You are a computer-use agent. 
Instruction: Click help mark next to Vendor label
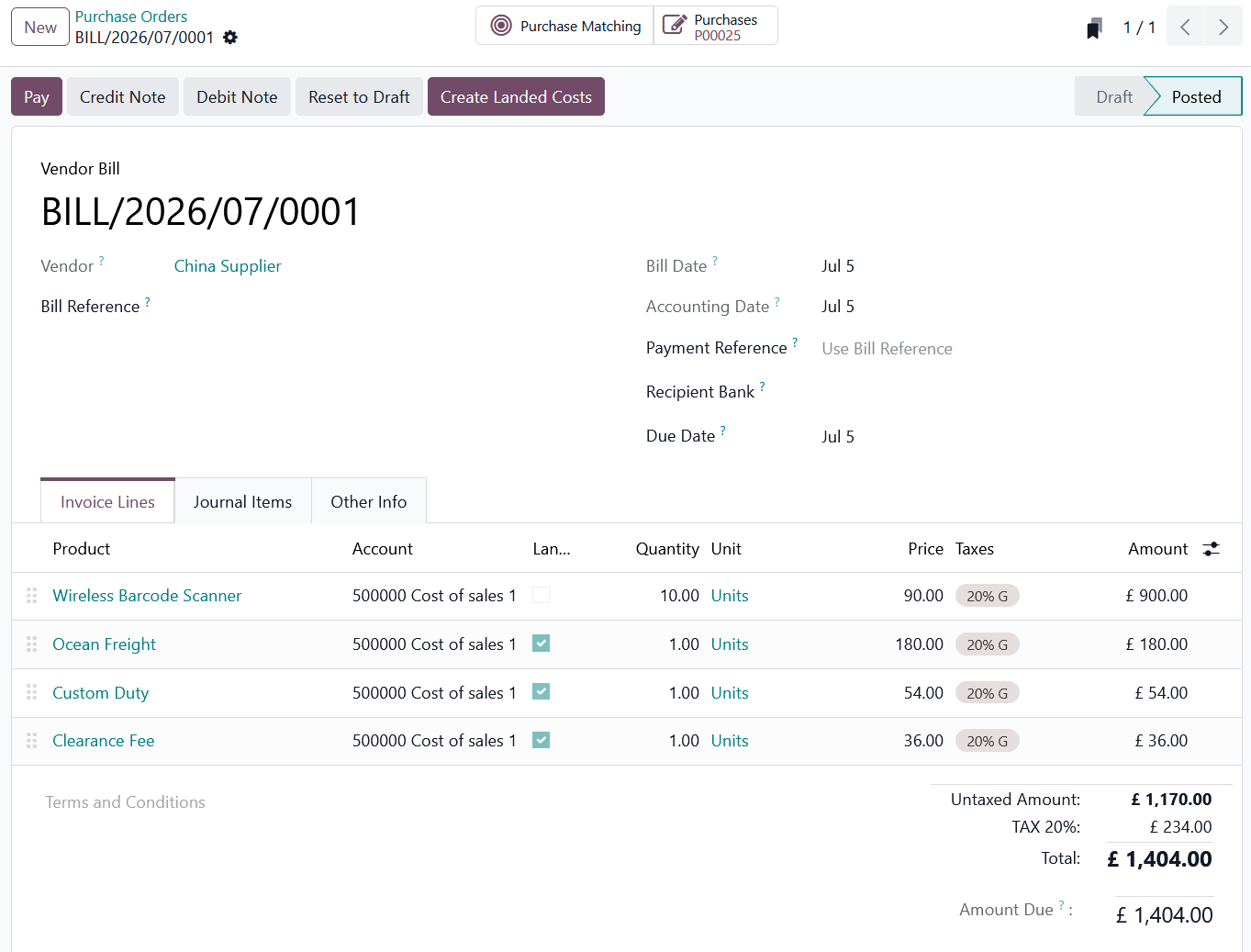[102, 261]
